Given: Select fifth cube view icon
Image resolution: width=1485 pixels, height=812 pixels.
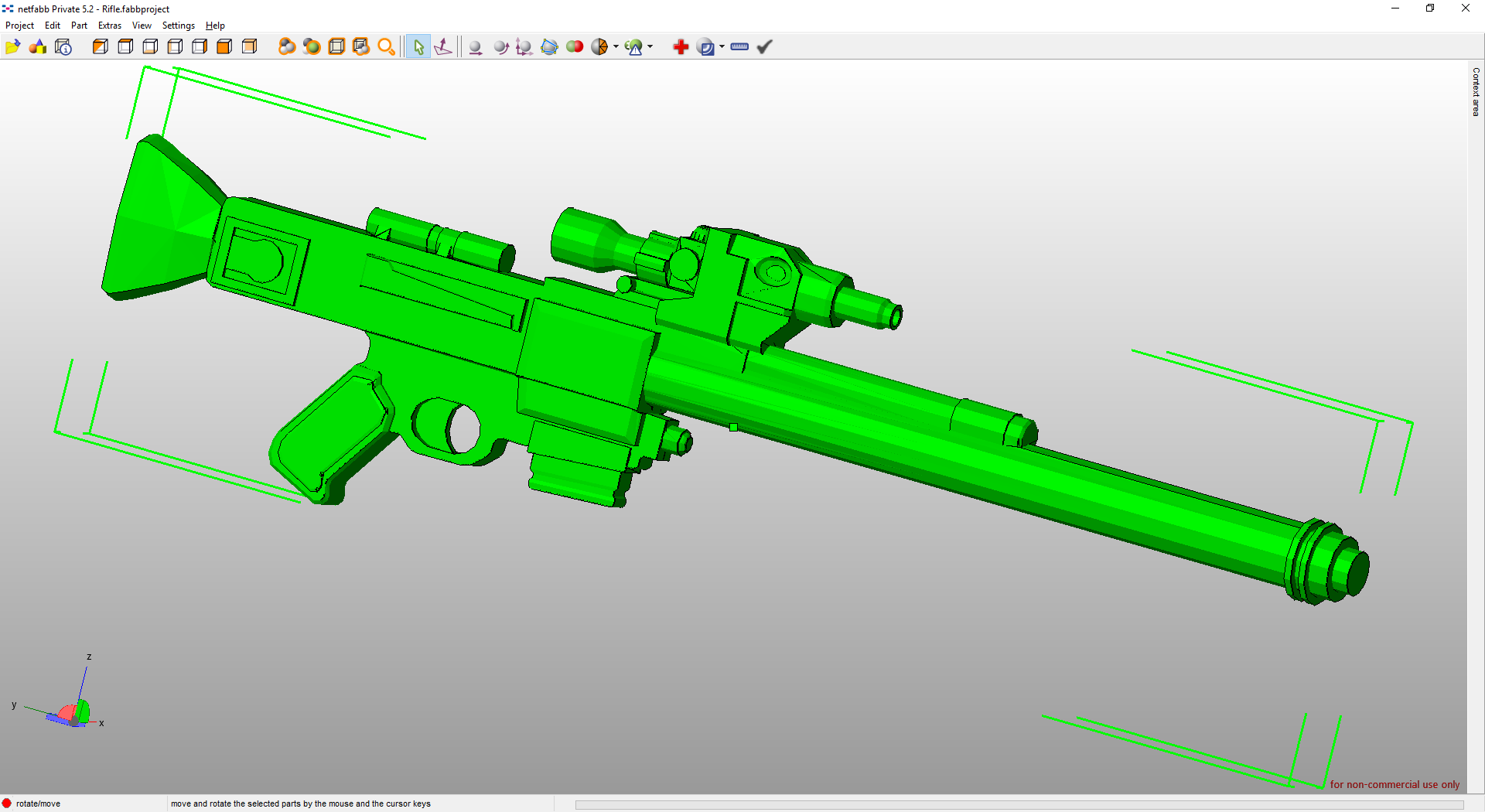Looking at the screenshot, I should (200, 47).
